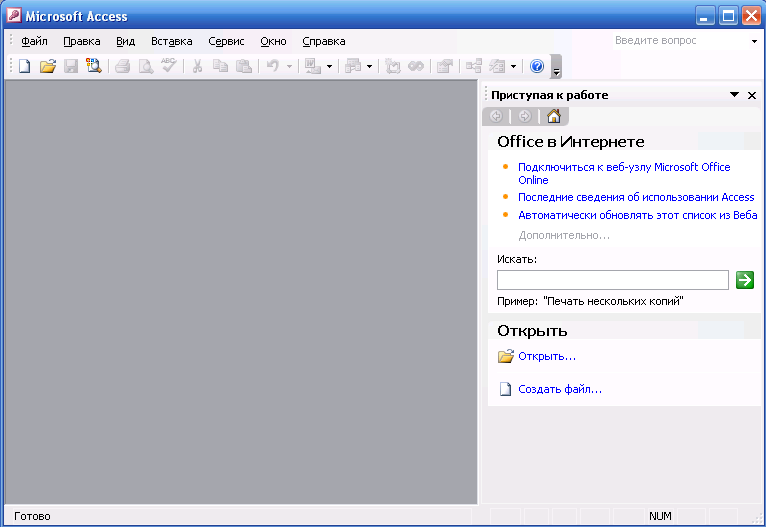
Task: Open the question box dropdown arrow
Action: (754, 42)
